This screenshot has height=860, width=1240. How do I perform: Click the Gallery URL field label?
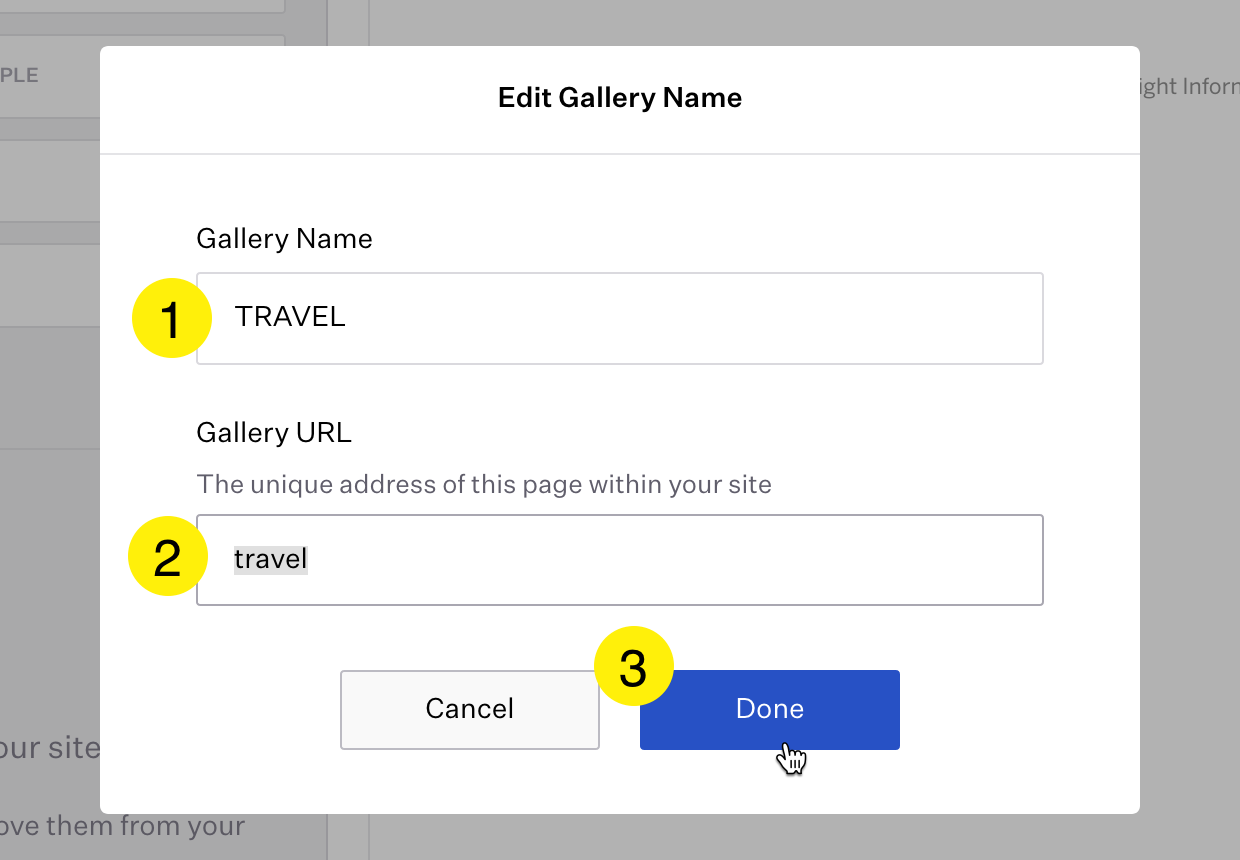[x=274, y=433]
